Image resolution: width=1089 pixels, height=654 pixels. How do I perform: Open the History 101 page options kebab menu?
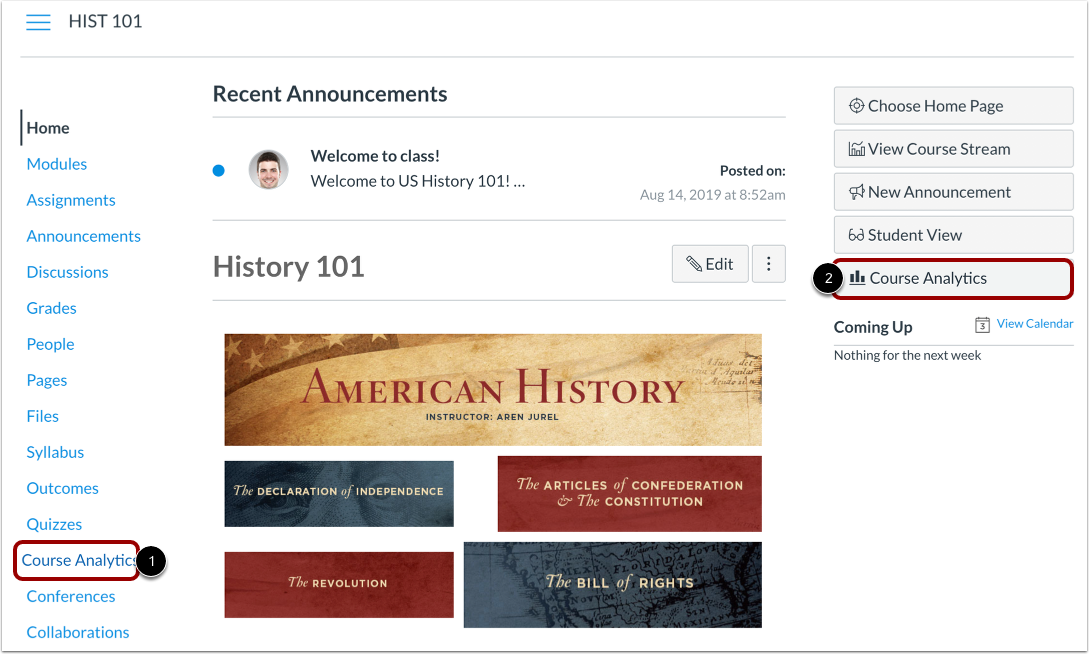(x=768, y=264)
